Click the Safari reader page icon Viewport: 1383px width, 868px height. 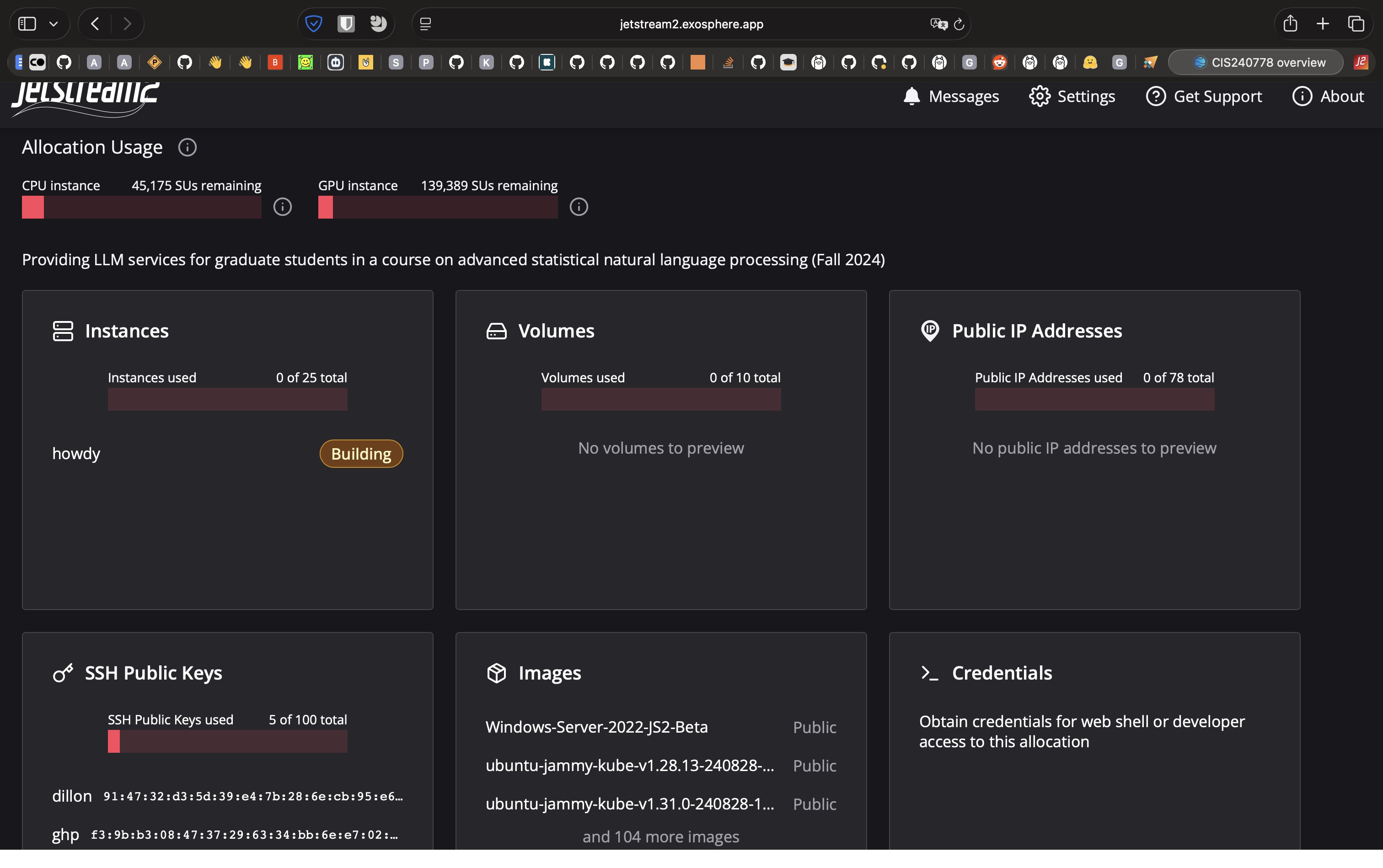425,23
